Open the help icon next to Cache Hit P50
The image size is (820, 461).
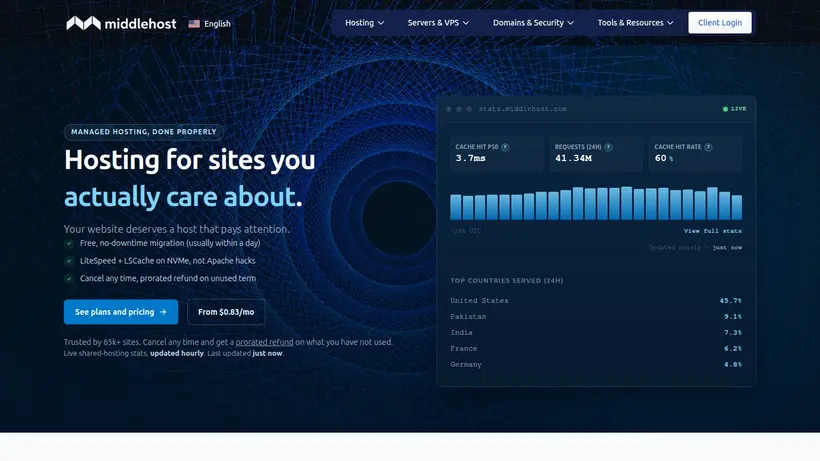coord(505,147)
